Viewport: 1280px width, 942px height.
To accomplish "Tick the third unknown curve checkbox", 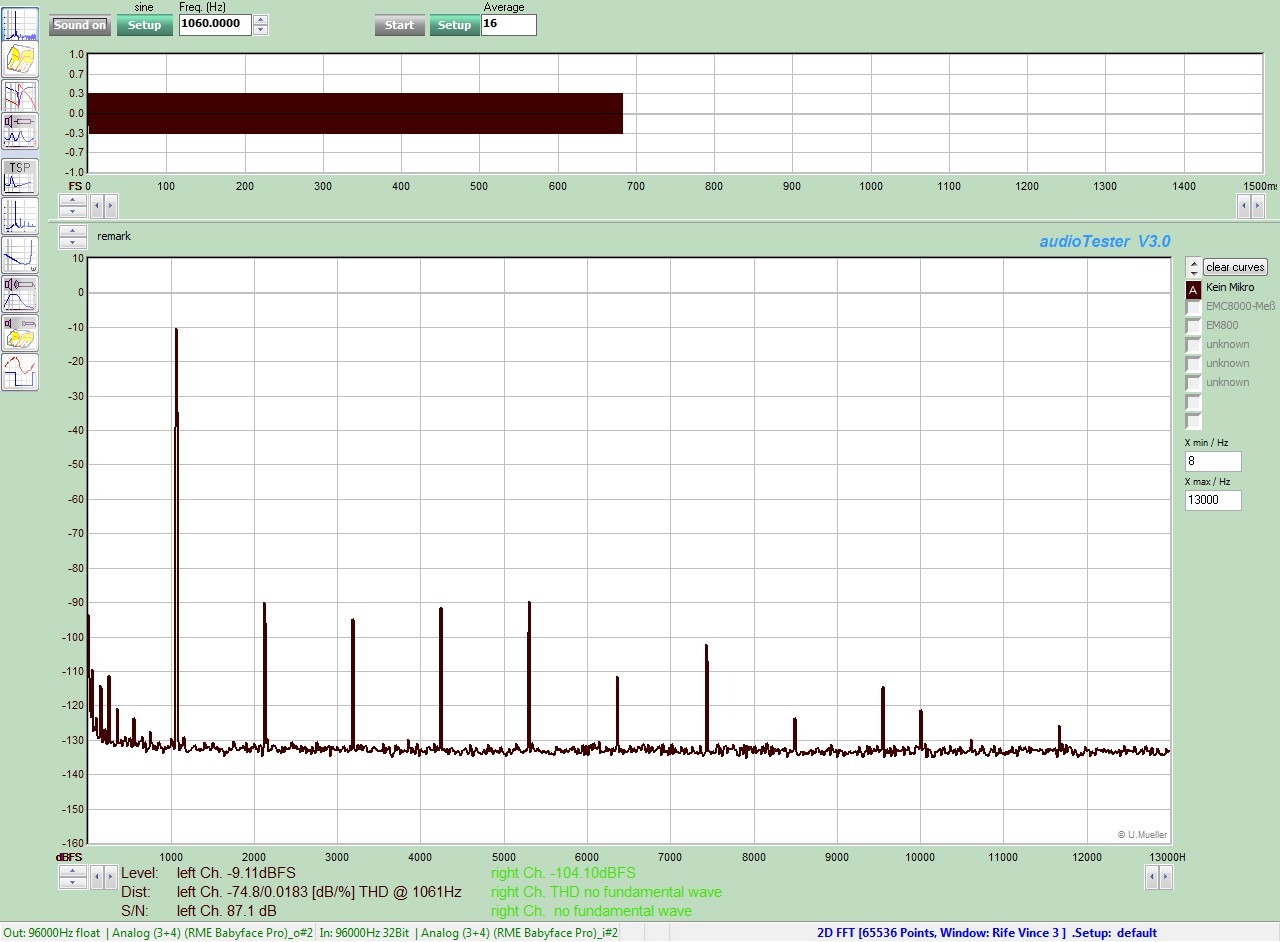I will pyautogui.click(x=1193, y=383).
